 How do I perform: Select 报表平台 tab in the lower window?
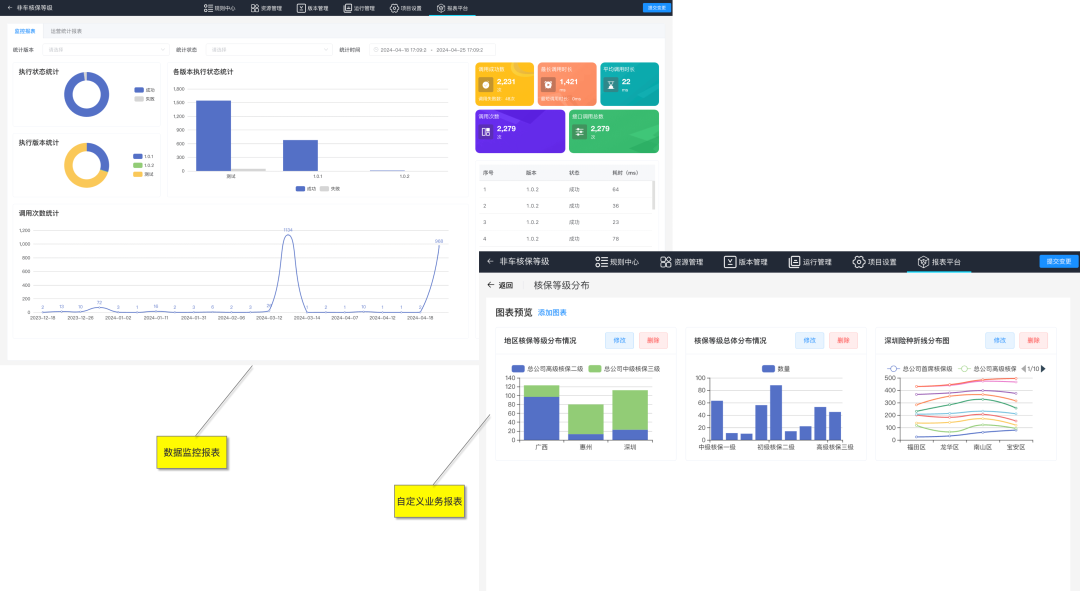tap(939, 262)
